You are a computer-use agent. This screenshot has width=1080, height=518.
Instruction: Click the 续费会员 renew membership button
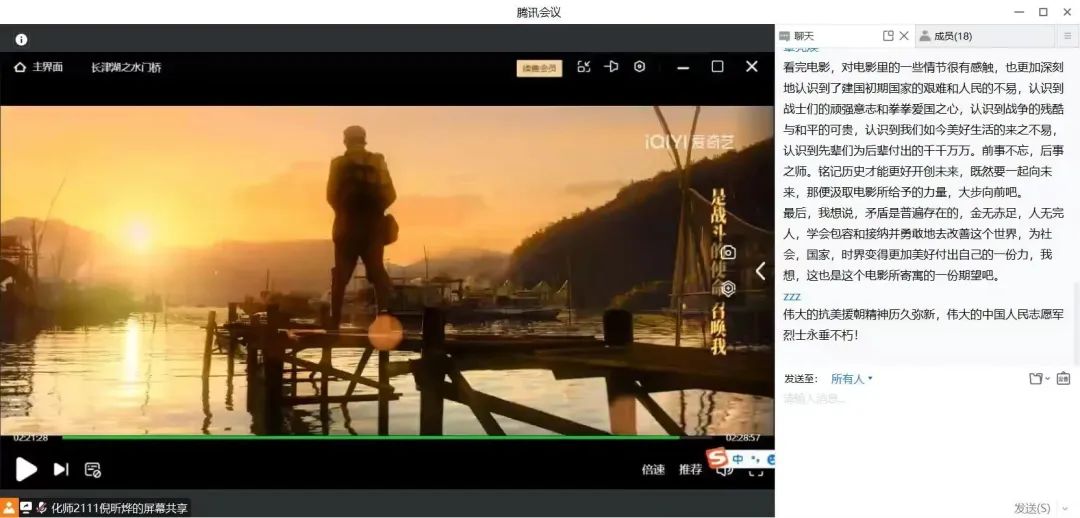tap(539, 68)
